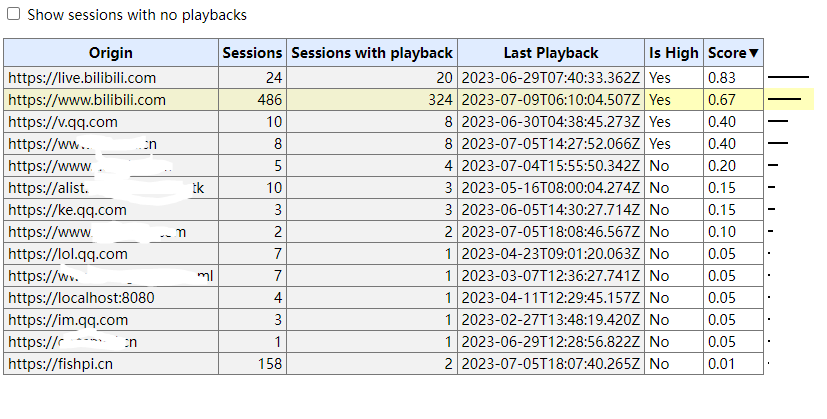Click the https://v.qq.com origin entry
The image size is (827, 419).
click(62, 121)
